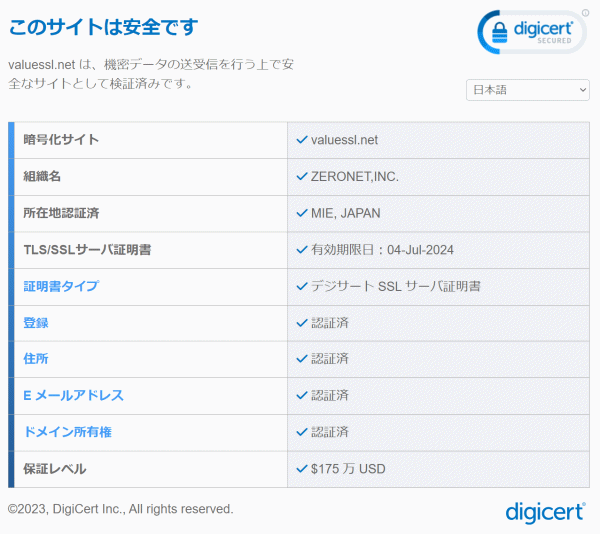Screen dimensions: 600x534
Task: Select the 有効期限日：04-Jul-2024 value
Action: pos(382,250)
